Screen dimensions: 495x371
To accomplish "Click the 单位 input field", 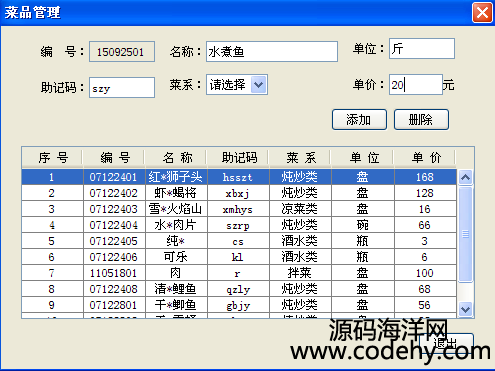I will (x=422, y=49).
